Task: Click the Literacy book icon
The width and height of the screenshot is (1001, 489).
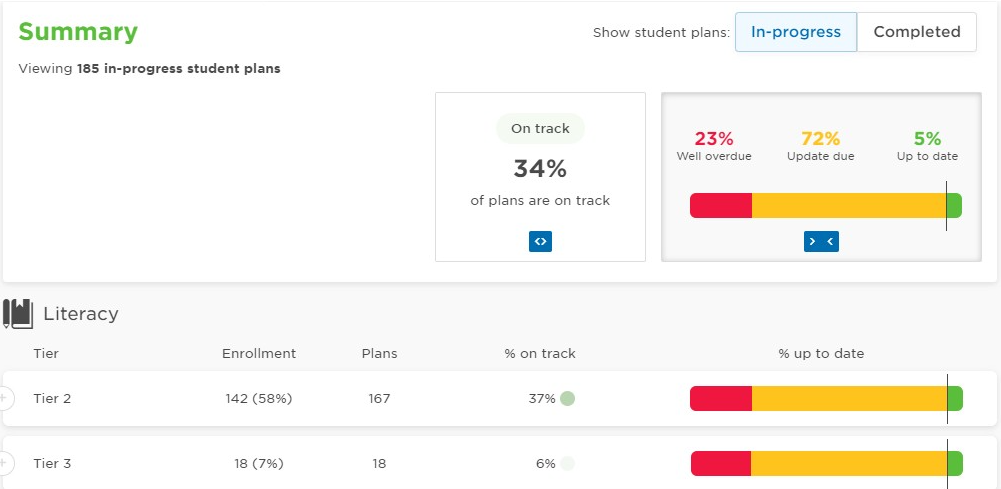Action: [18, 313]
